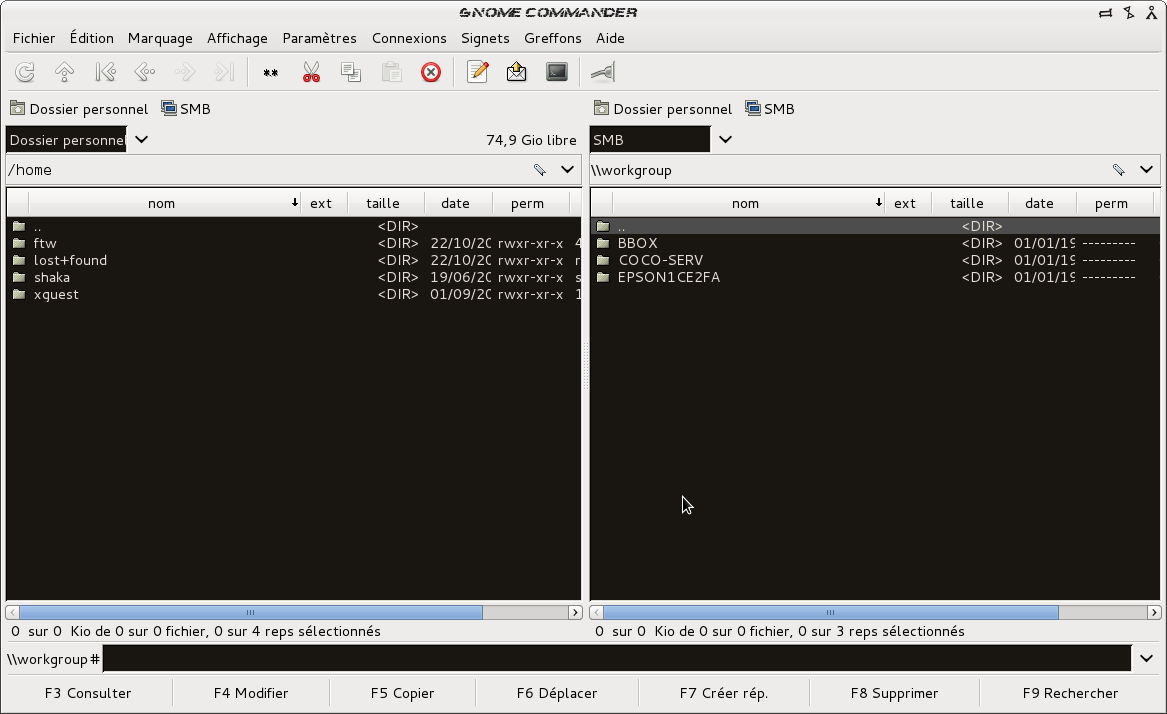The image size is (1167, 714).
Task: Open the Marquage menu
Action: (160, 38)
